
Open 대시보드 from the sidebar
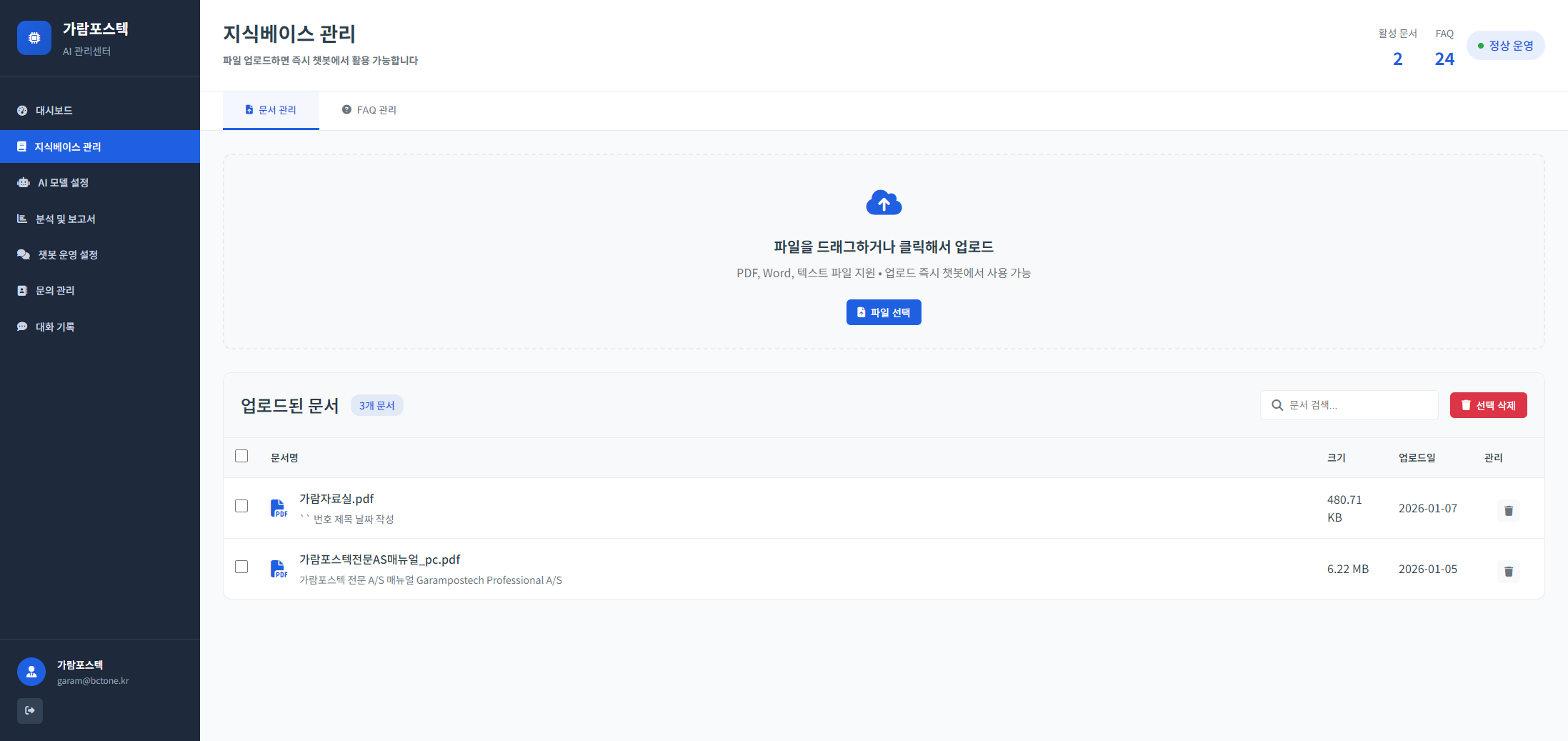[54, 111]
